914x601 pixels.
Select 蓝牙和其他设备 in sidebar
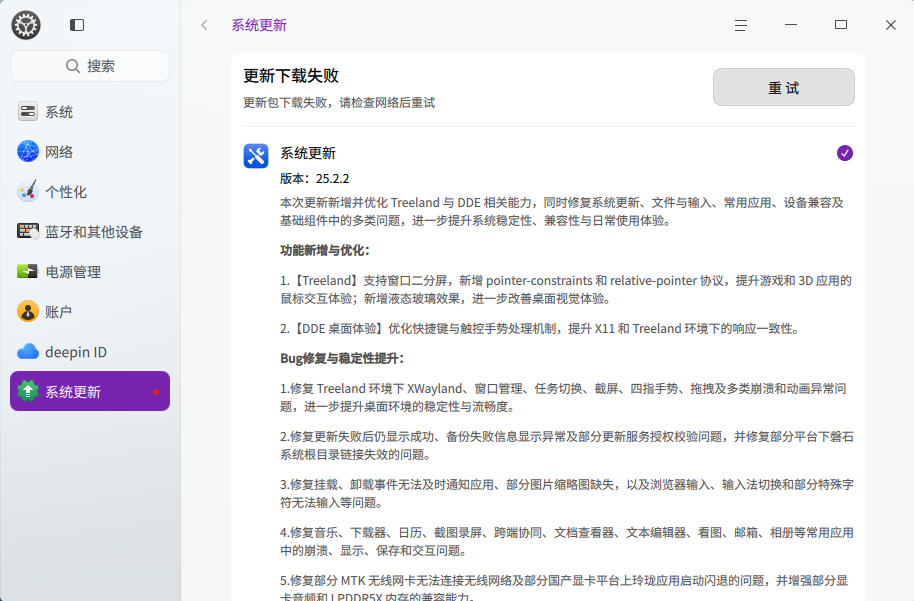[90, 231]
